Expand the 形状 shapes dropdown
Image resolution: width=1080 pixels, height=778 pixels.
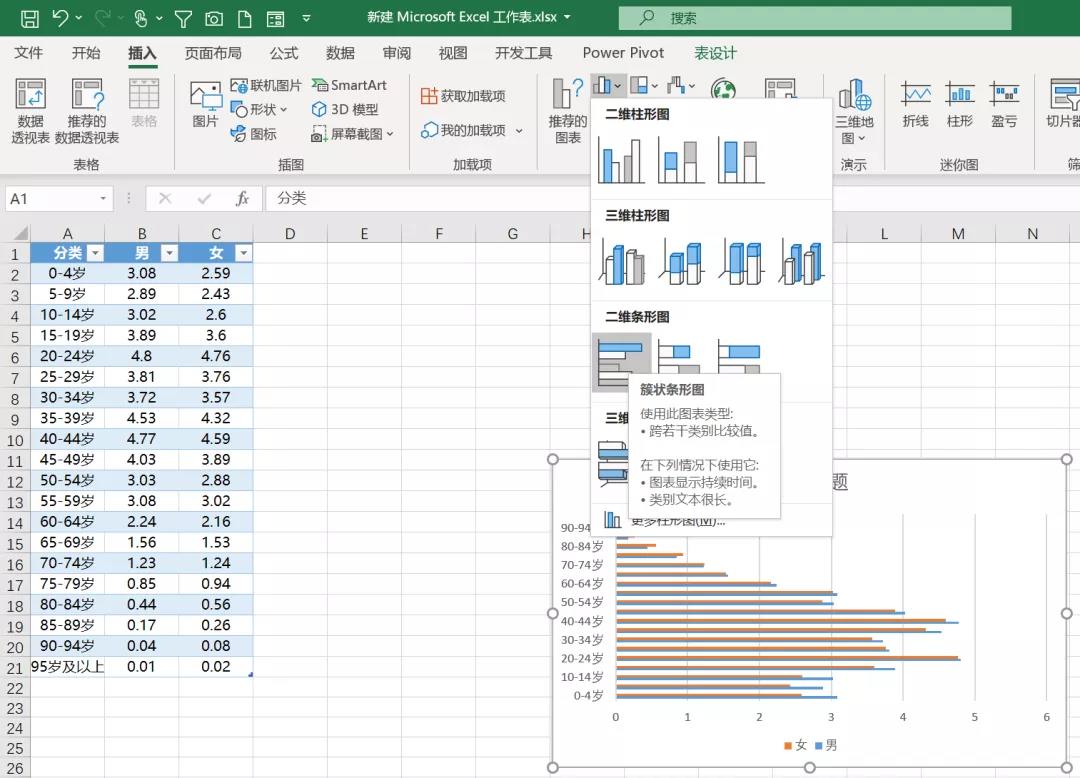tap(260, 109)
